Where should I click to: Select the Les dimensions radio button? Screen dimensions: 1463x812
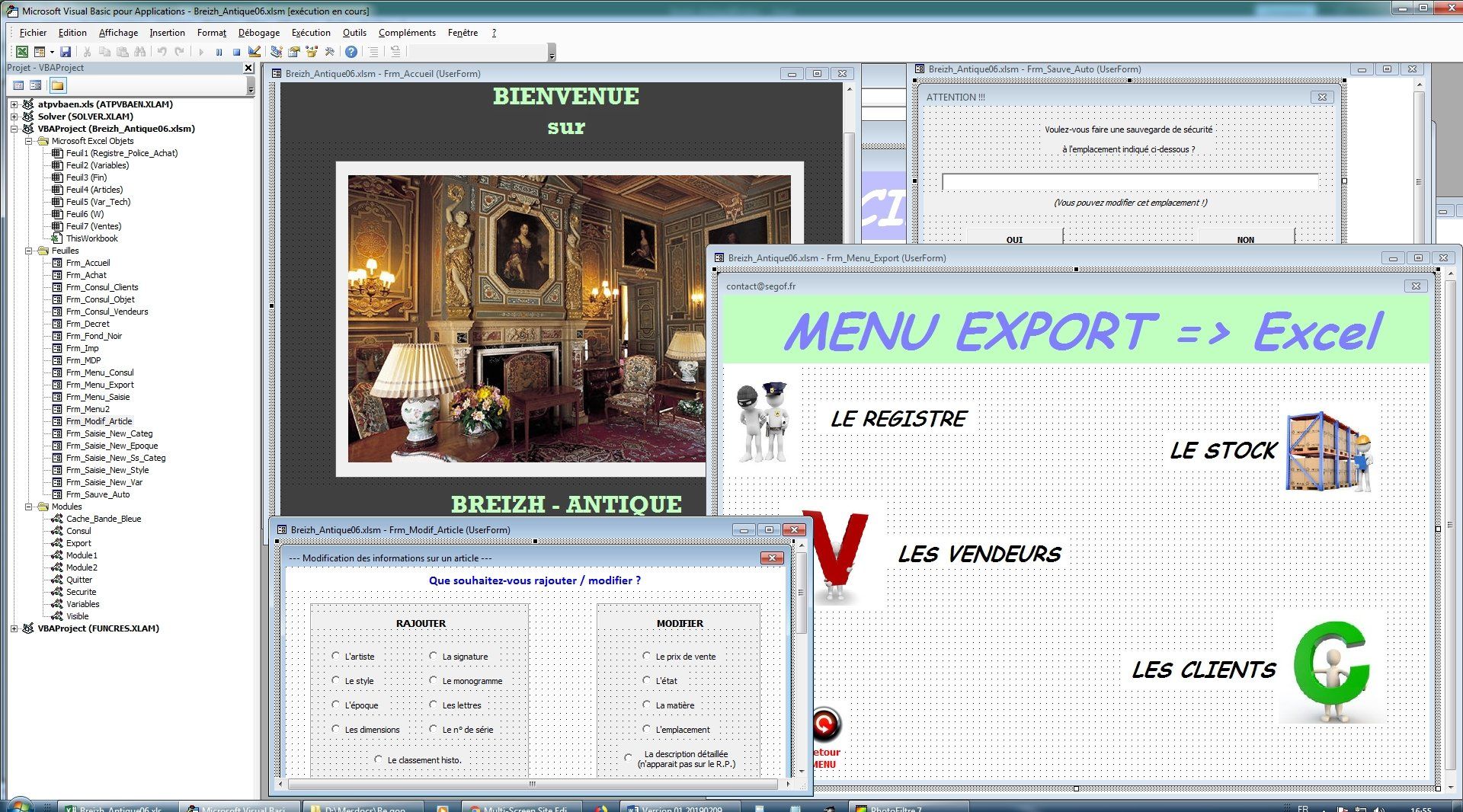[x=336, y=729]
